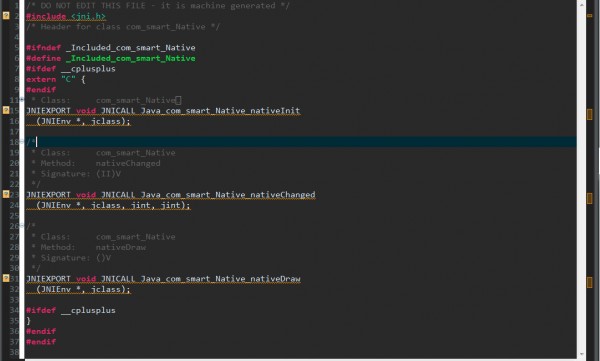Screen dimensions: 600x361
Task: Click on '#include <jni.h>' text
Action: point(66,16)
